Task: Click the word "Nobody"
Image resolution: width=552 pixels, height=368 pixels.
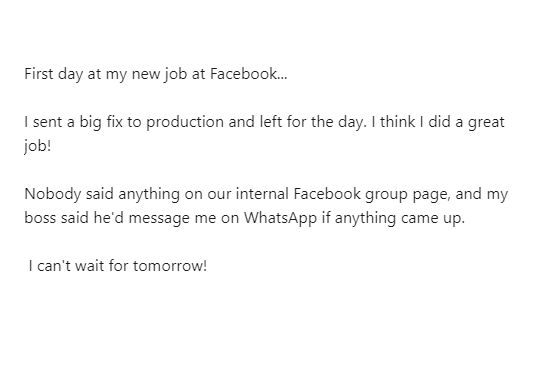Action: tap(52, 194)
